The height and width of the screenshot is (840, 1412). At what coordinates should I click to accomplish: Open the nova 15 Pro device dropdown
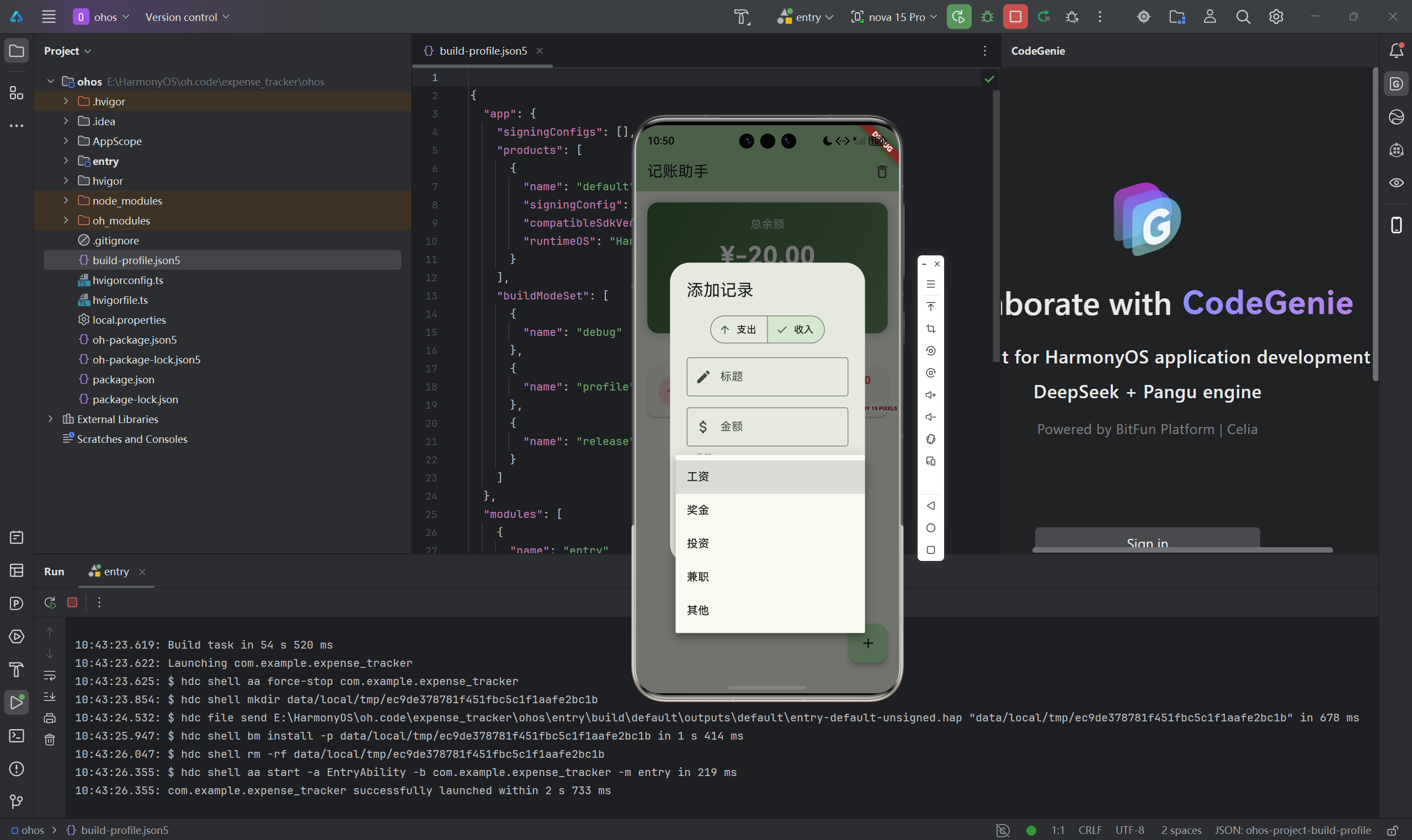coord(894,17)
